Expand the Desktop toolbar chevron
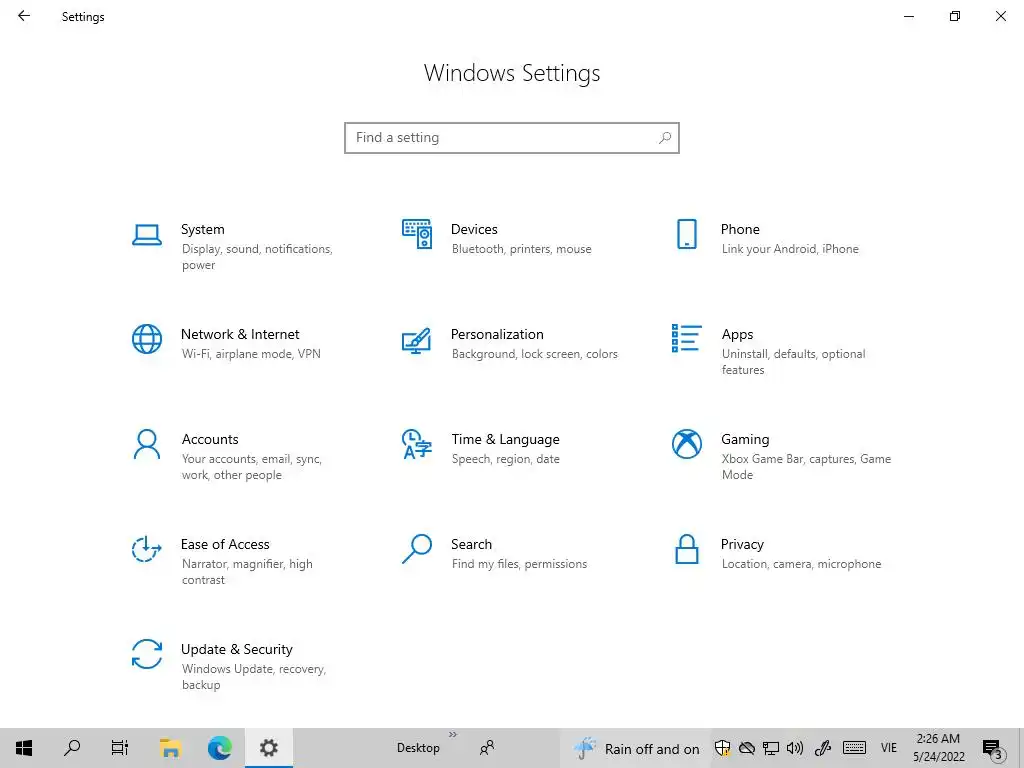 point(453,735)
